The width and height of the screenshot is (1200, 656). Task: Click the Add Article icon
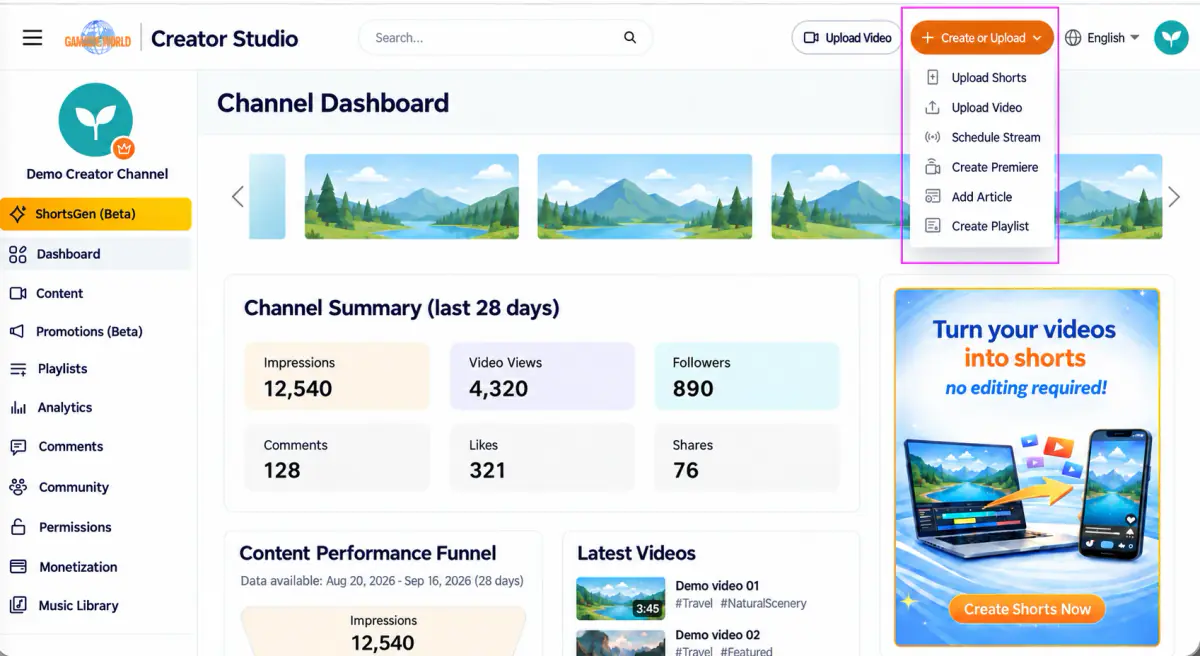pyautogui.click(x=933, y=197)
